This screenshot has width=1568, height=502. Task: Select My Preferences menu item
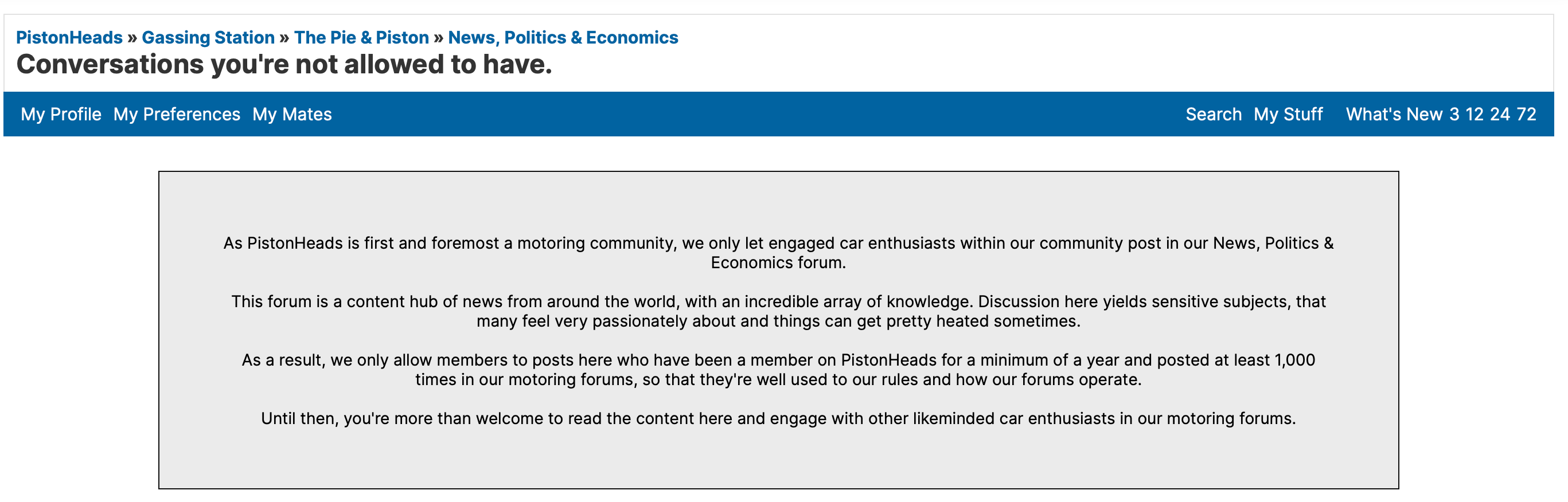point(177,115)
